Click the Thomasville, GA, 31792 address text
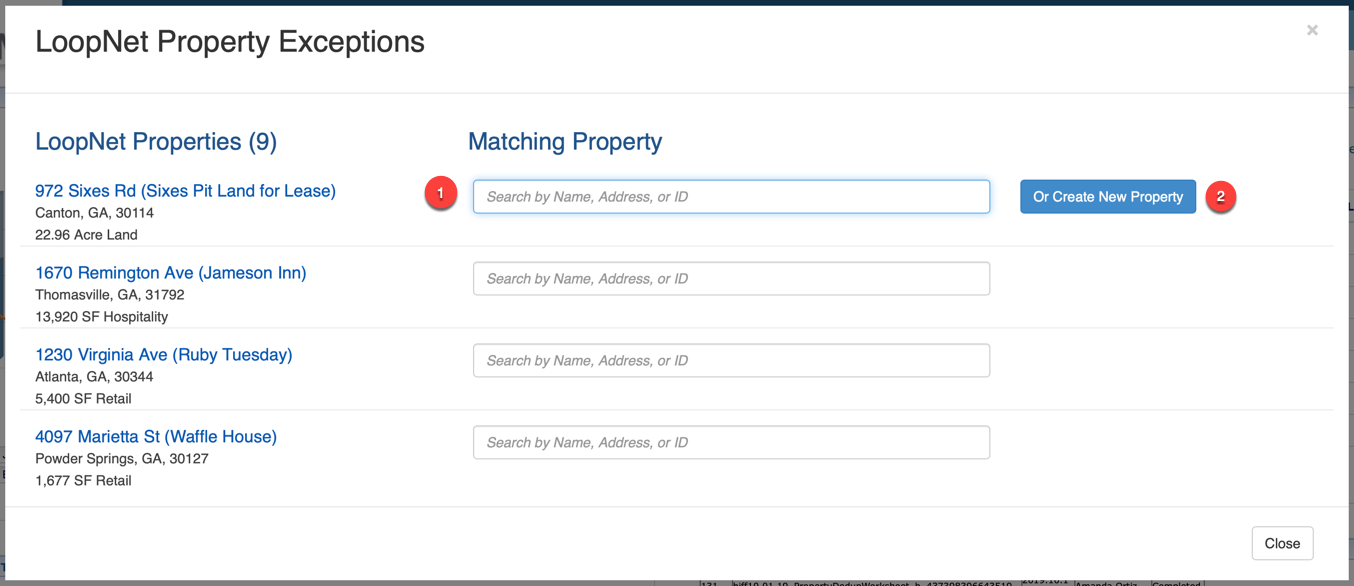 109,295
